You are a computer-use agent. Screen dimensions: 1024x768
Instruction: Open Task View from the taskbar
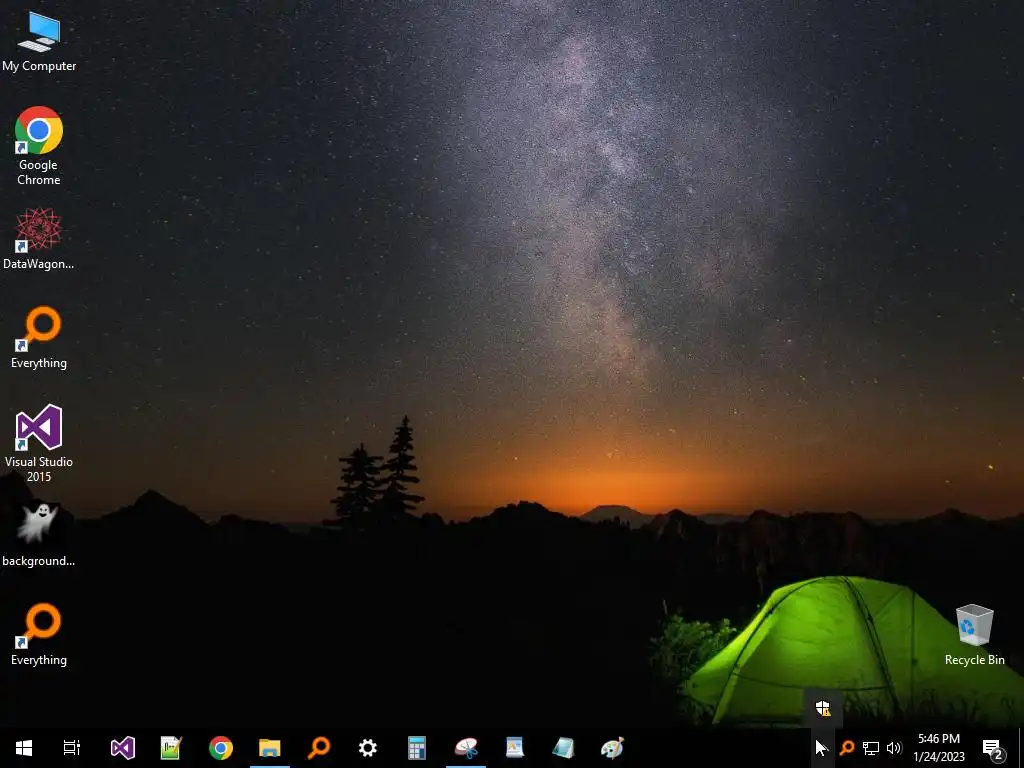coord(72,748)
